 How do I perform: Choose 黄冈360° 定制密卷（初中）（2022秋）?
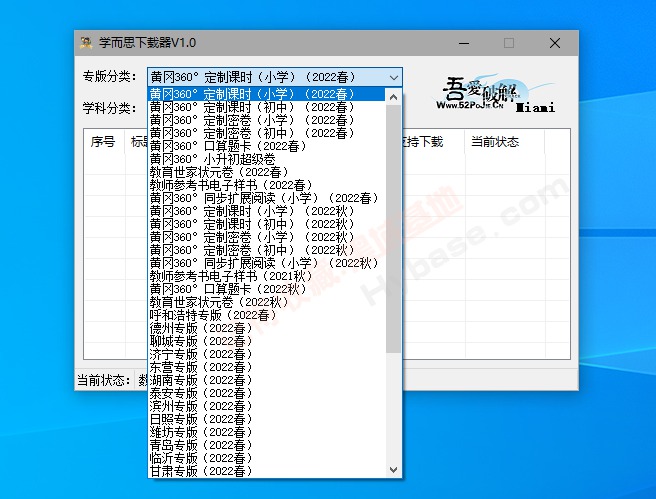point(266,250)
